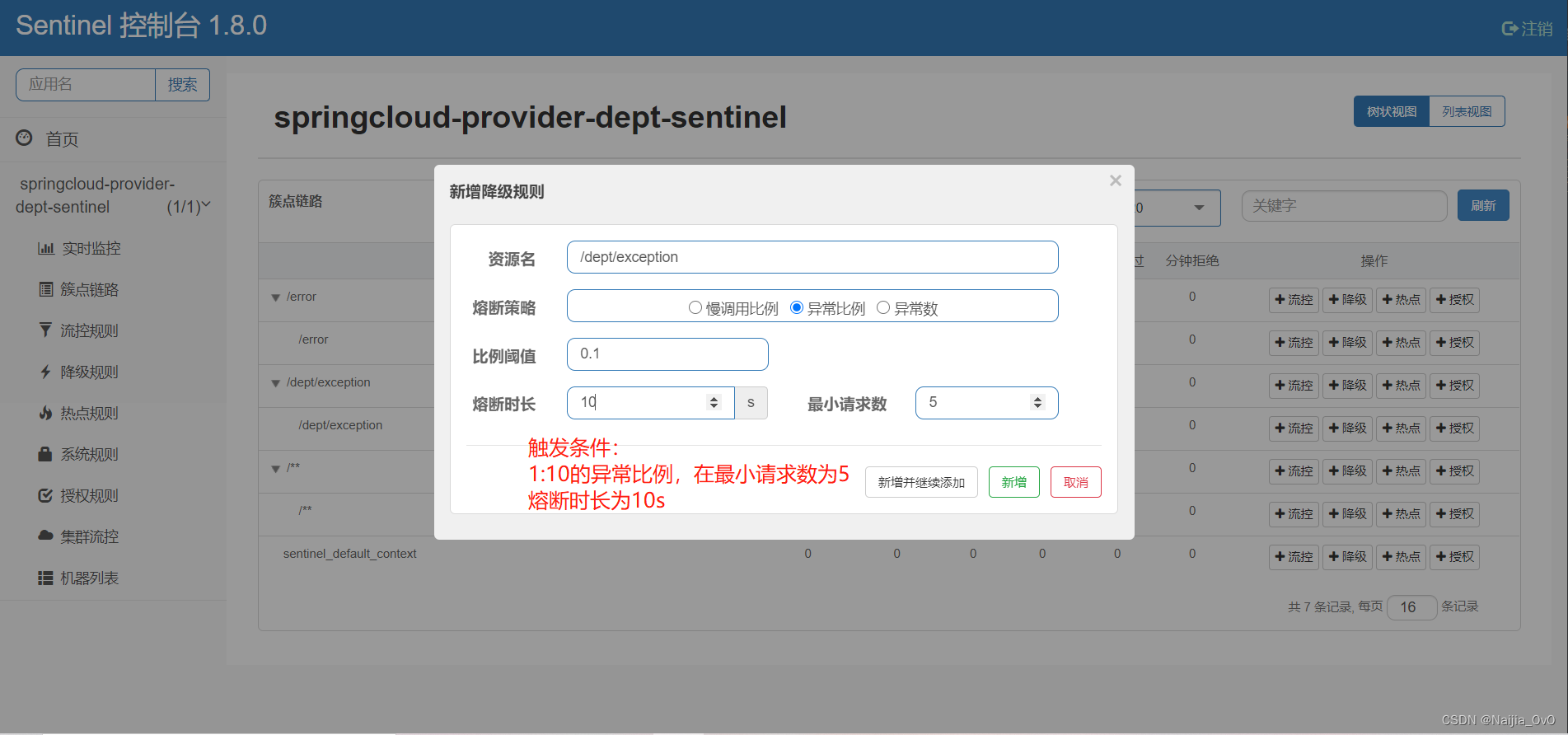Add 降级 for top /dept/exception row

click(x=1347, y=386)
